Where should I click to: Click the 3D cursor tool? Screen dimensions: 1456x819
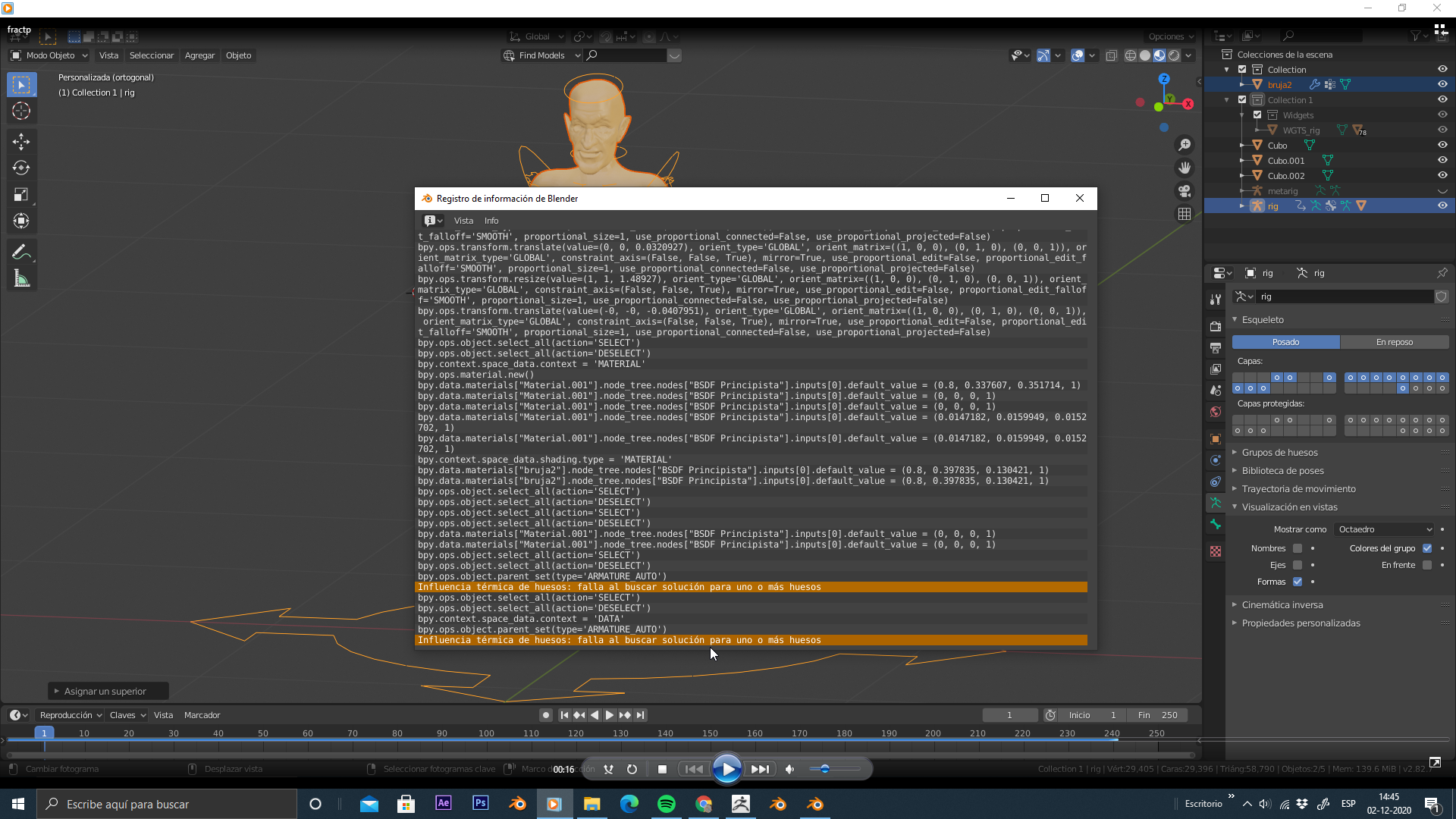point(21,111)
